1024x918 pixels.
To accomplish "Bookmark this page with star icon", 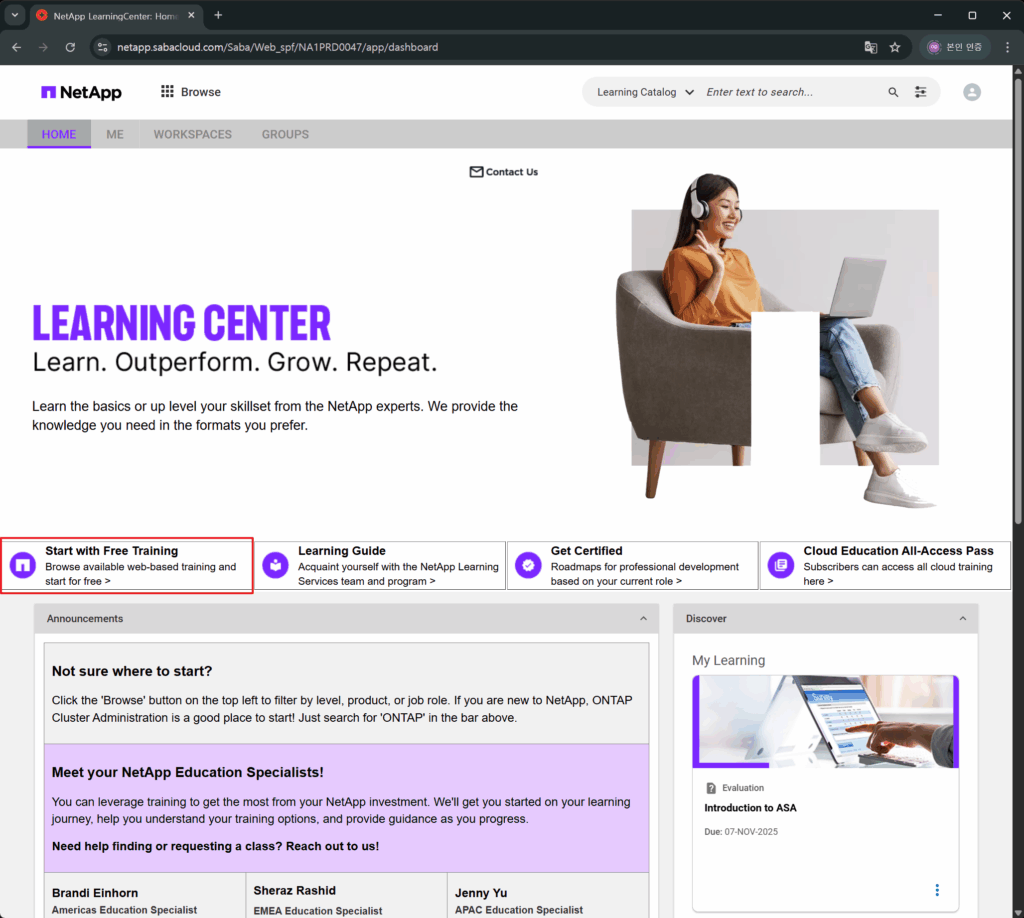I will click(895, 47).
